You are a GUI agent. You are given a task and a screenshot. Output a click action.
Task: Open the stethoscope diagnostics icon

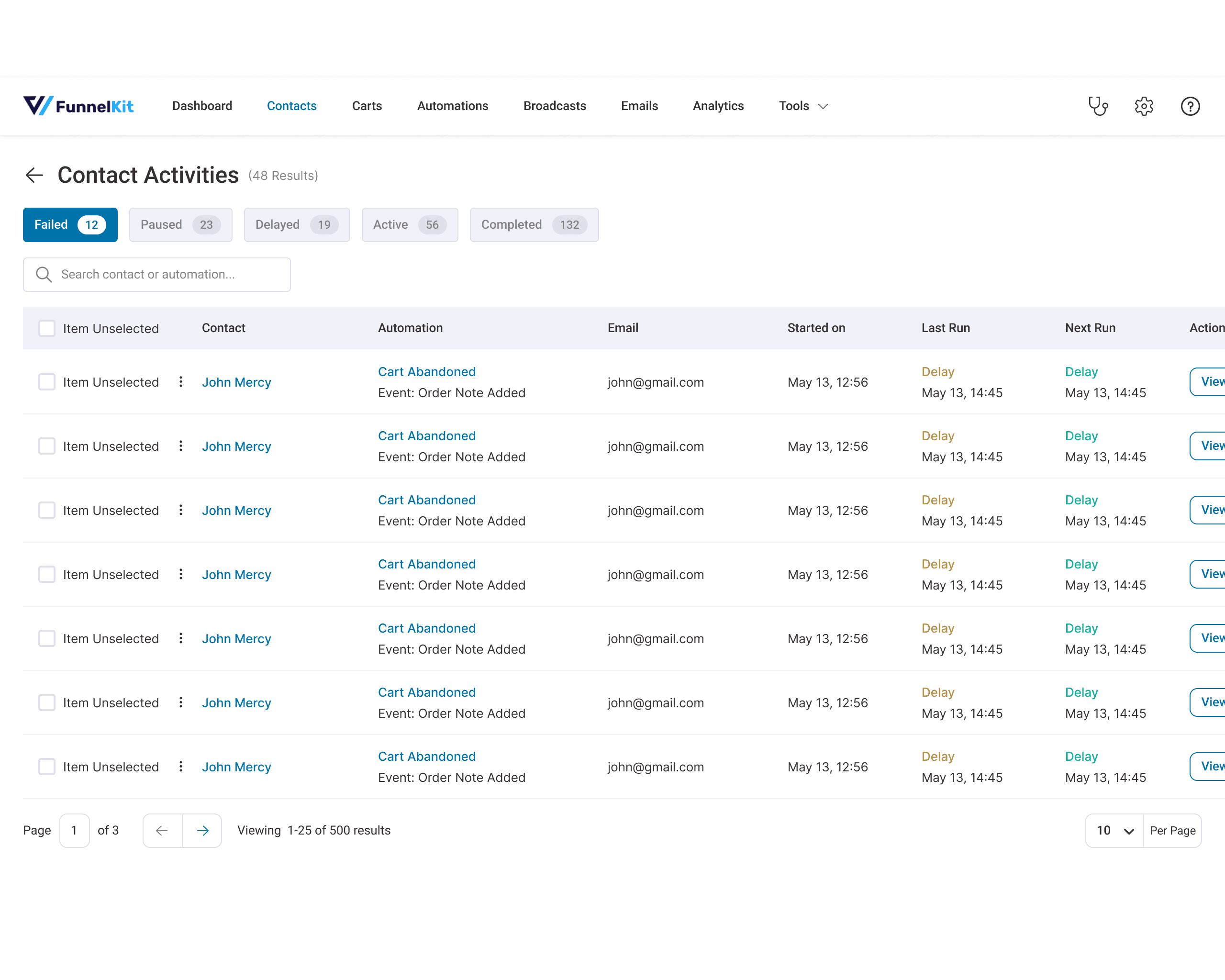tap(1098, 106)
